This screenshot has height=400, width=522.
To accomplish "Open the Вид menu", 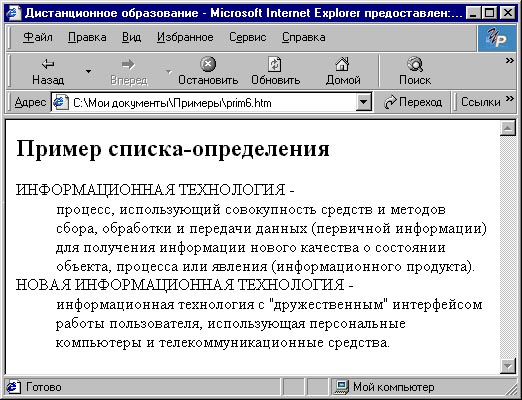I will click(131, 37).
